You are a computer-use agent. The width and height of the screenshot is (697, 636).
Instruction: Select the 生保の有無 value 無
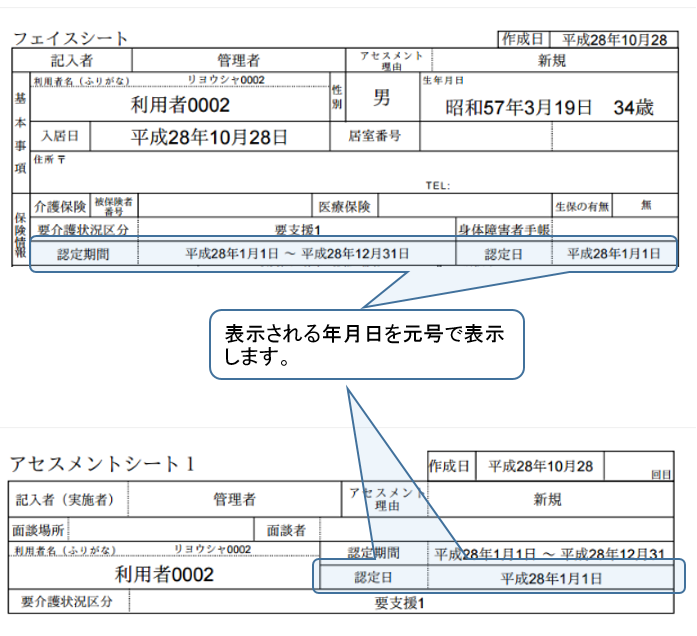pyautogui.click(x=646, y=205)
